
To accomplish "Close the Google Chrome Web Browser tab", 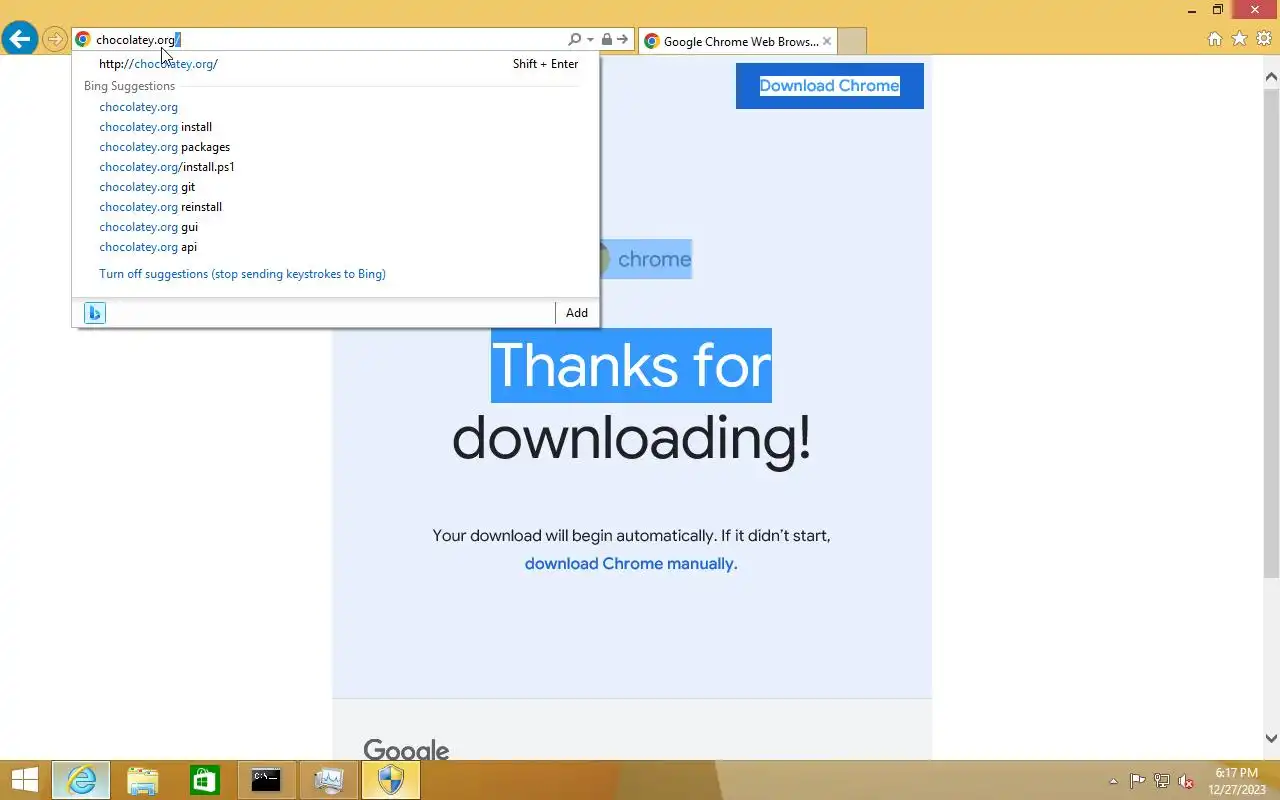I will coord(827,42).
